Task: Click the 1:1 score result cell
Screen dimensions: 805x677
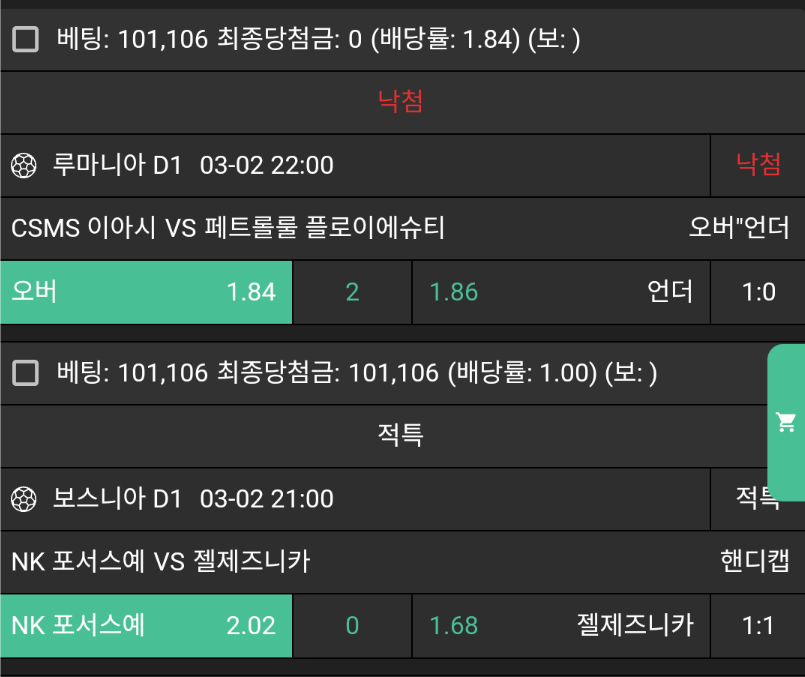Action: 758,626
